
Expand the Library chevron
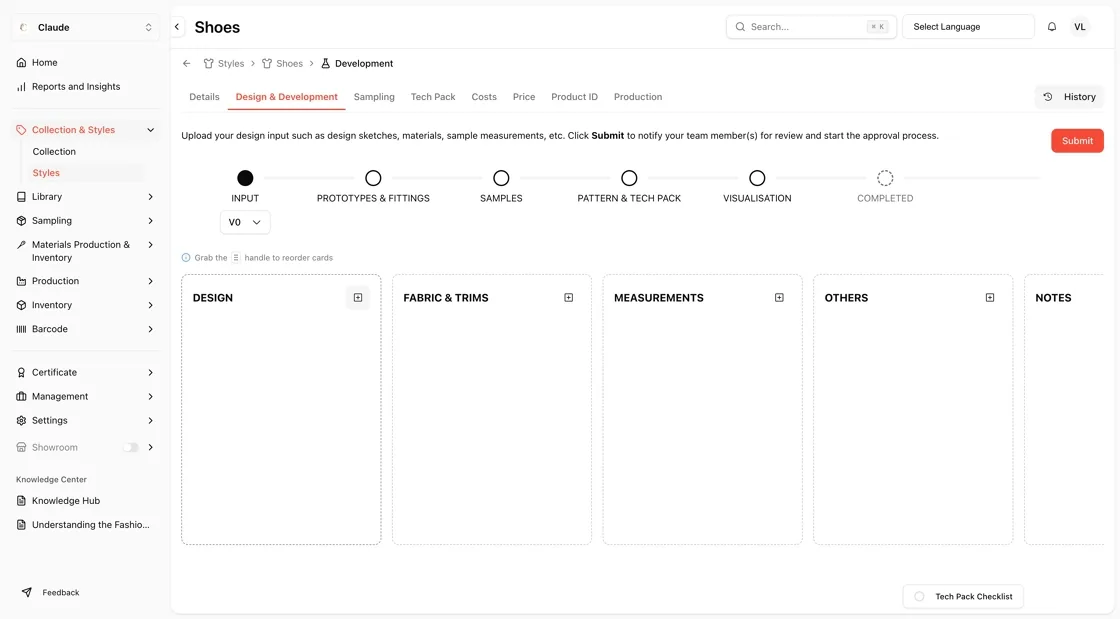[151, 197]
